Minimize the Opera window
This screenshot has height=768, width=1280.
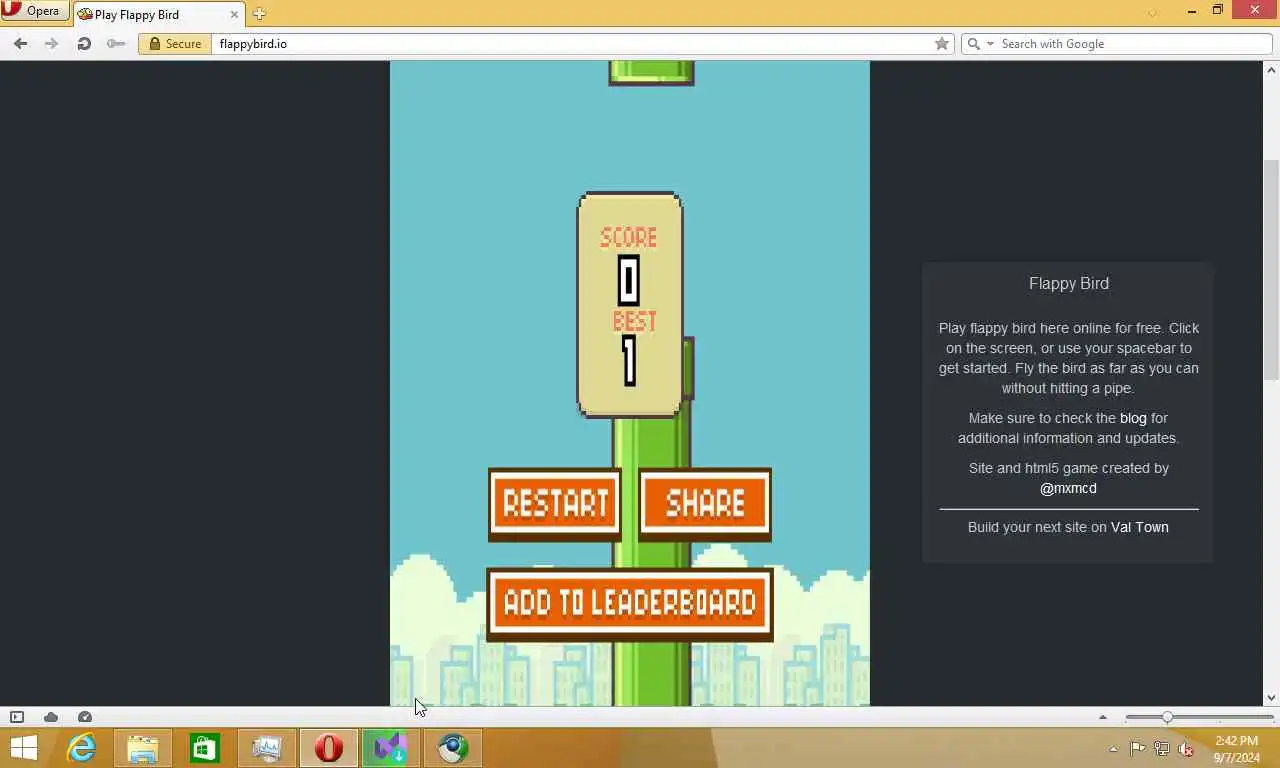point(1192,11)
